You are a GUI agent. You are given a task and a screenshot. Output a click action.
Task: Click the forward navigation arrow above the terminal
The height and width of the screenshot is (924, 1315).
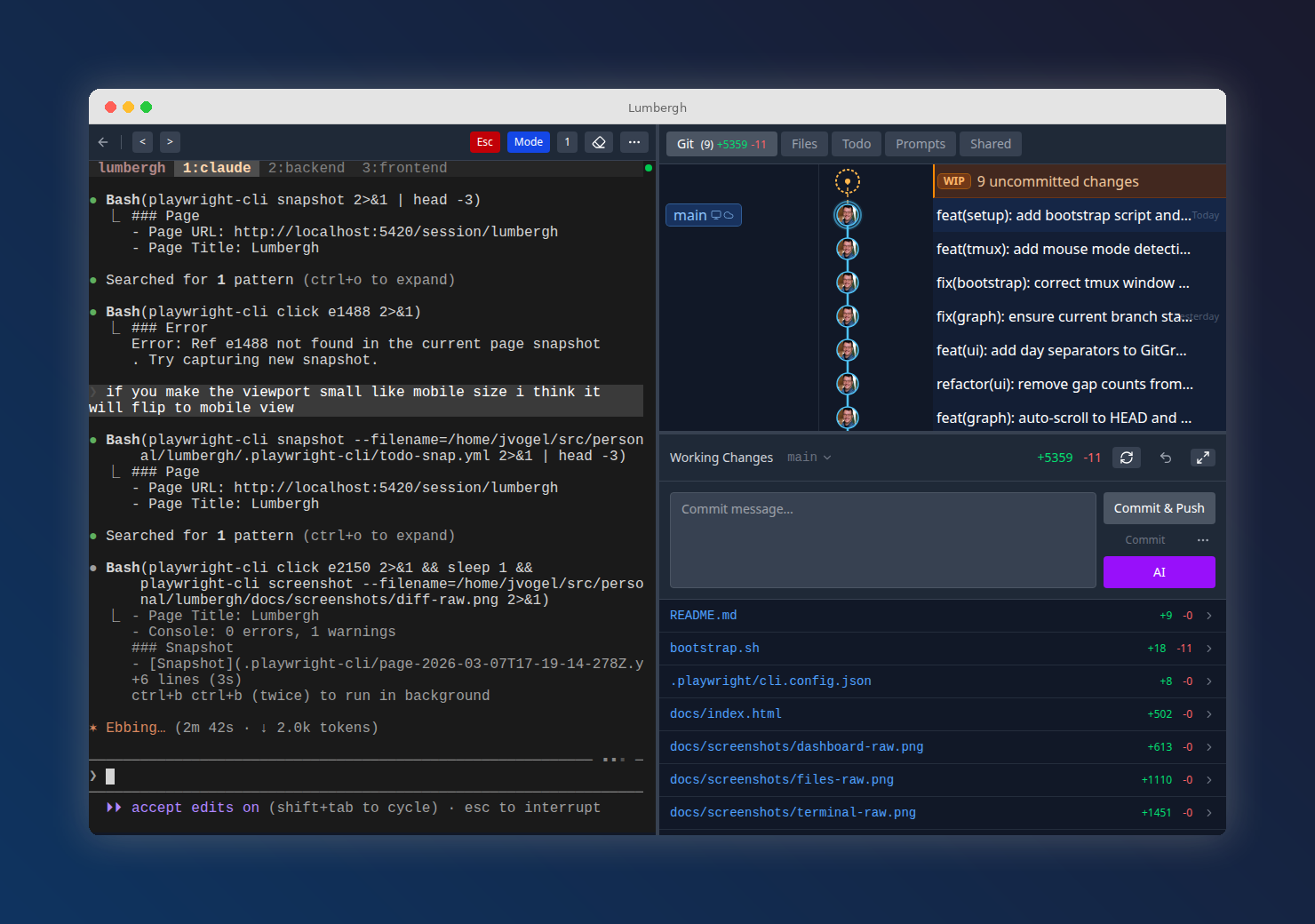click(169, 141)
